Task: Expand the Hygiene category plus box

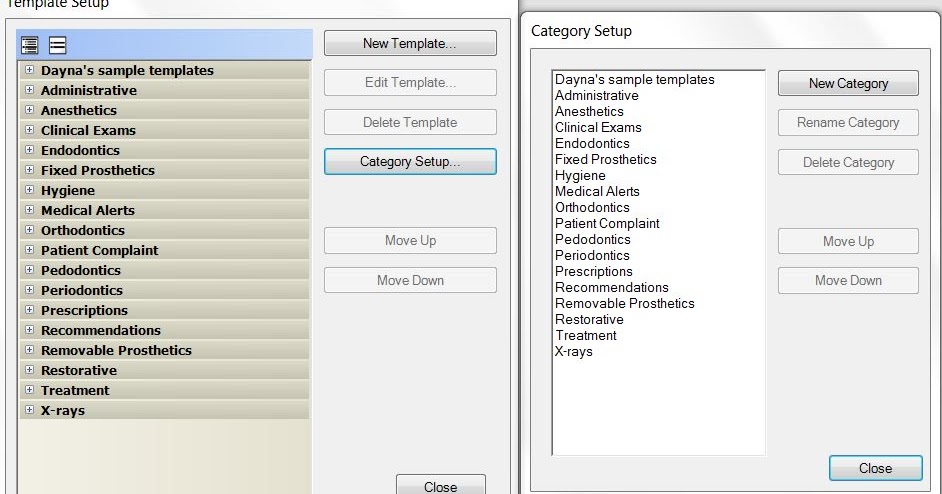Action: [x=29, y=190]
